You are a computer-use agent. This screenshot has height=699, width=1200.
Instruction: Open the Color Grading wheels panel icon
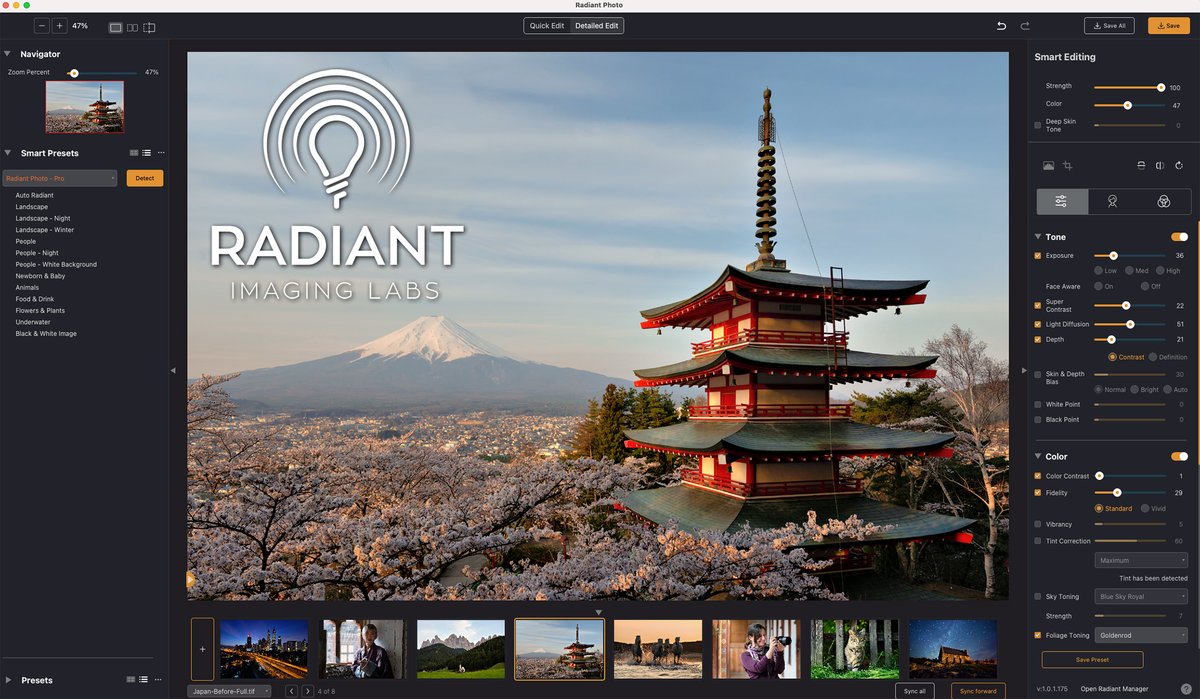click(1163, 200)
